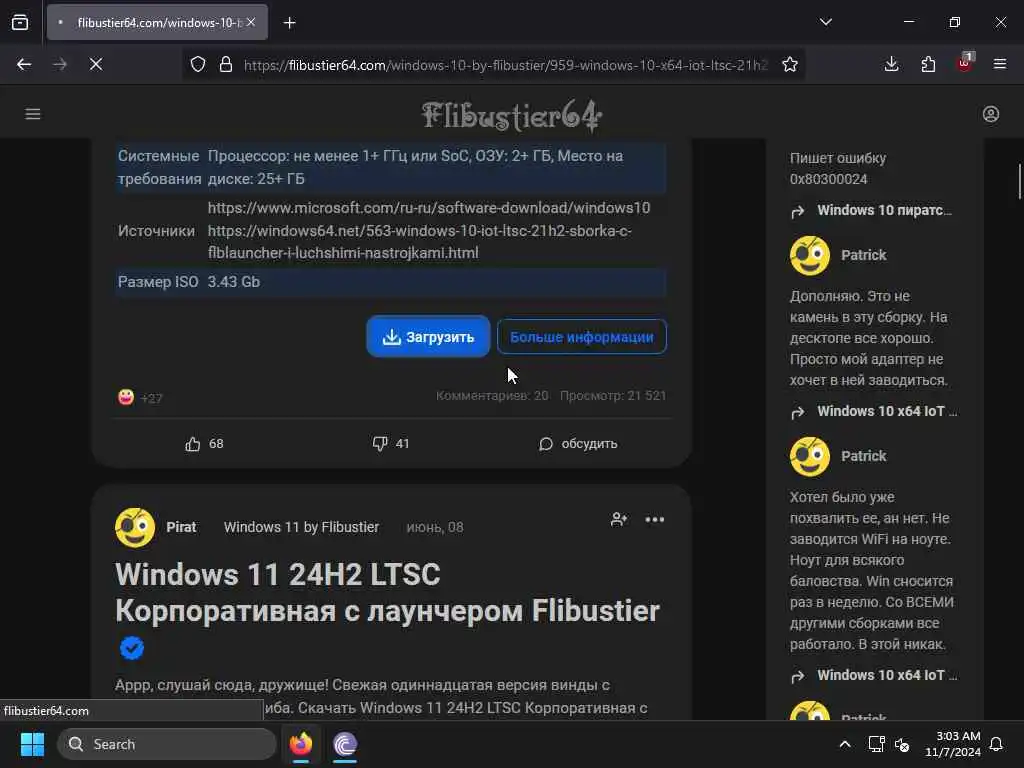The height and width of the screenshot is (768, 1024).
Task: Open a new browser tab
Action: click(x=290, y=23)
